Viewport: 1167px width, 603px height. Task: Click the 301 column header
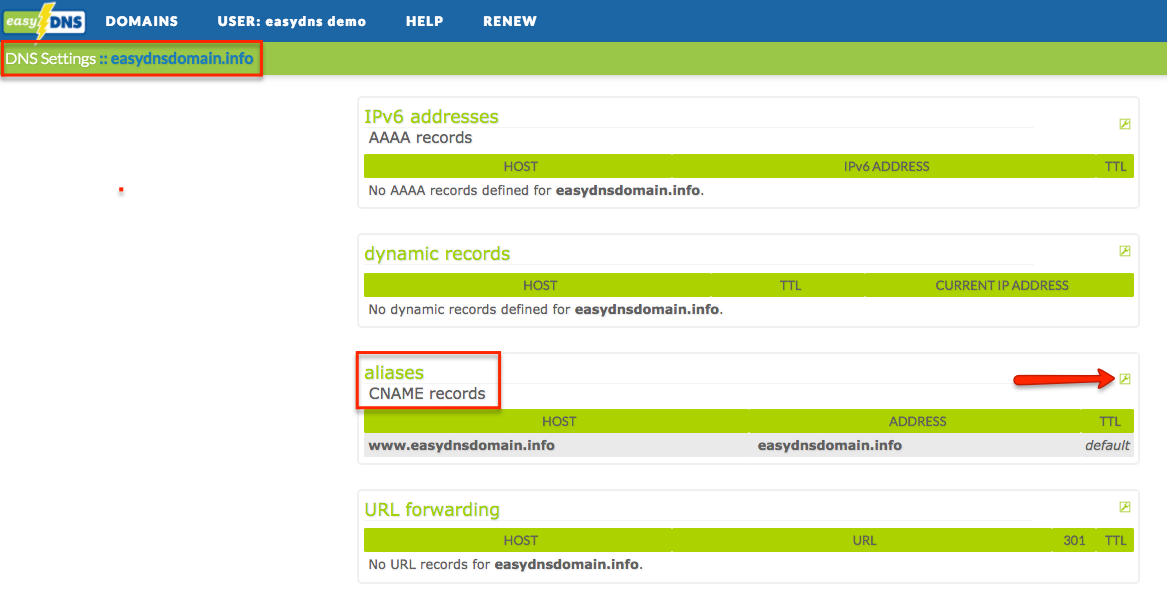(x=1074, y=540)
